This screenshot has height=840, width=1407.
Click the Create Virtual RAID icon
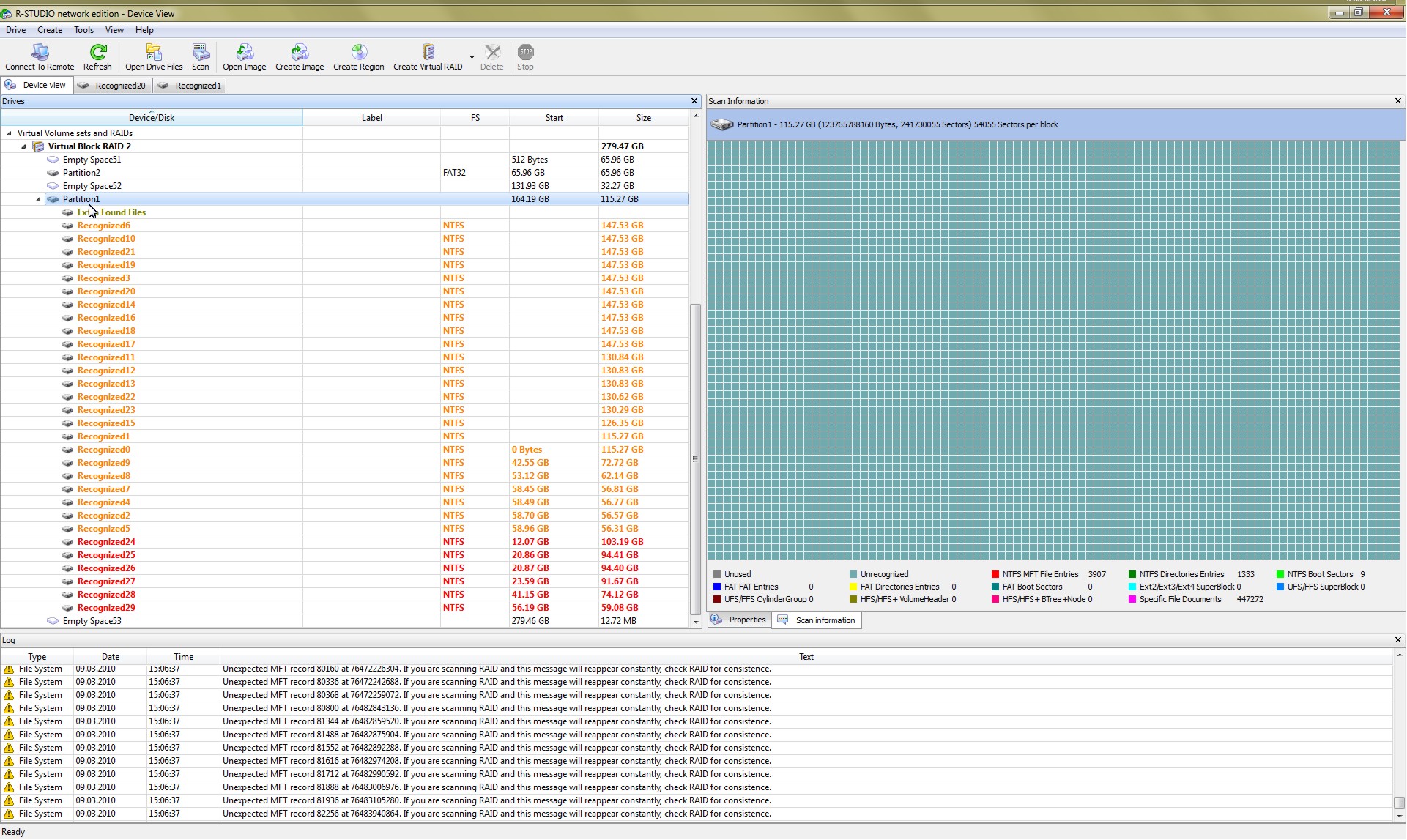pyautogui.click(x=428, y=53)
